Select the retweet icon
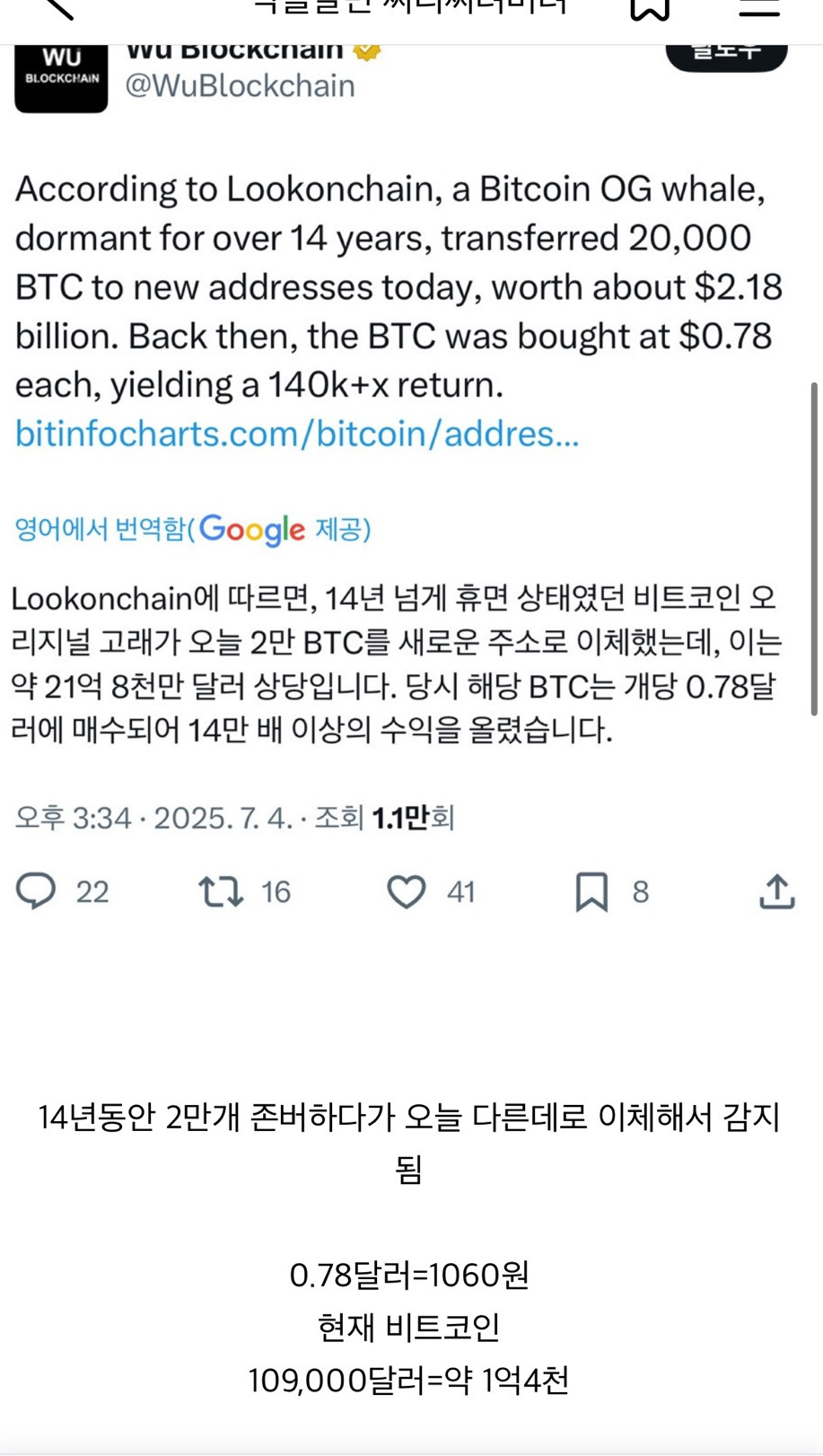 (223, 891)
